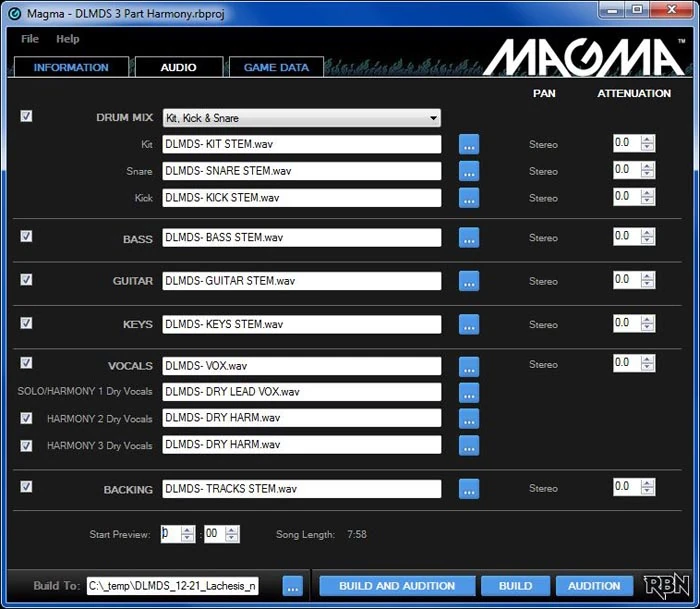Browse for Harmony 3 dry vocals file

coord(469,445)
